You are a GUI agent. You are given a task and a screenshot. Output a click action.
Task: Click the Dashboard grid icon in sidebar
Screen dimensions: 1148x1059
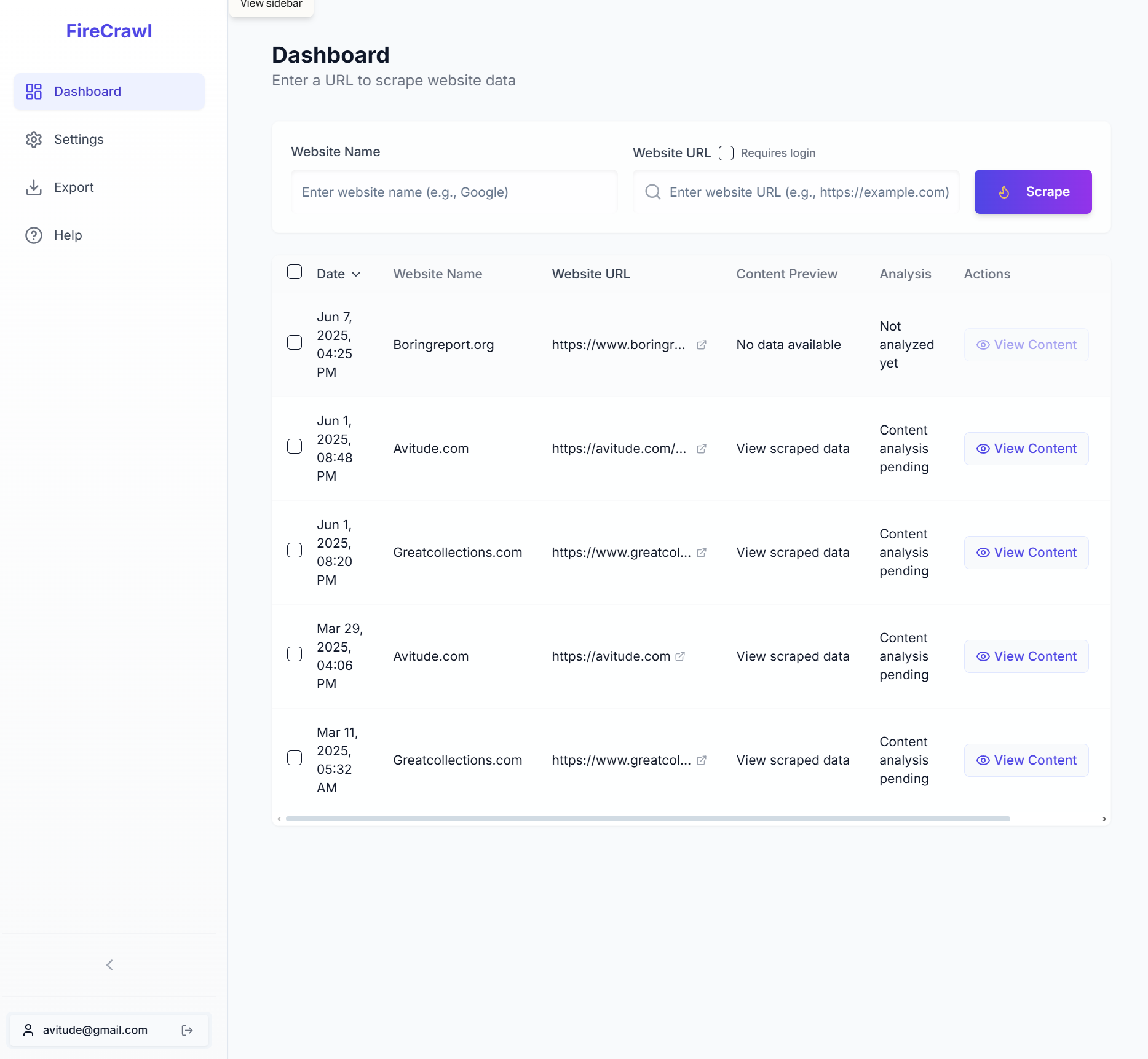[x=34, y=92]
